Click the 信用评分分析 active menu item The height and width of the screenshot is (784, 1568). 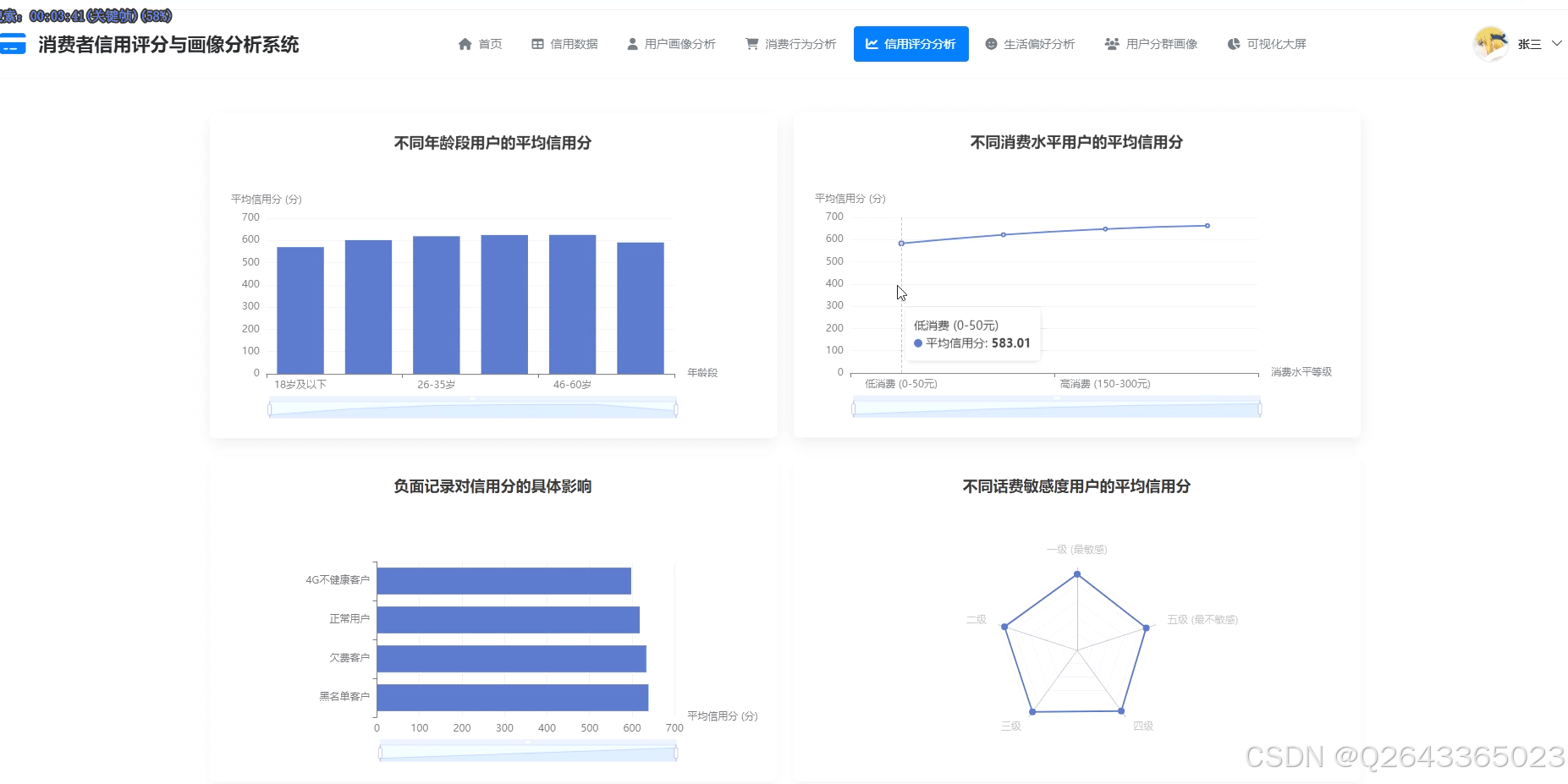coord(911,44)
